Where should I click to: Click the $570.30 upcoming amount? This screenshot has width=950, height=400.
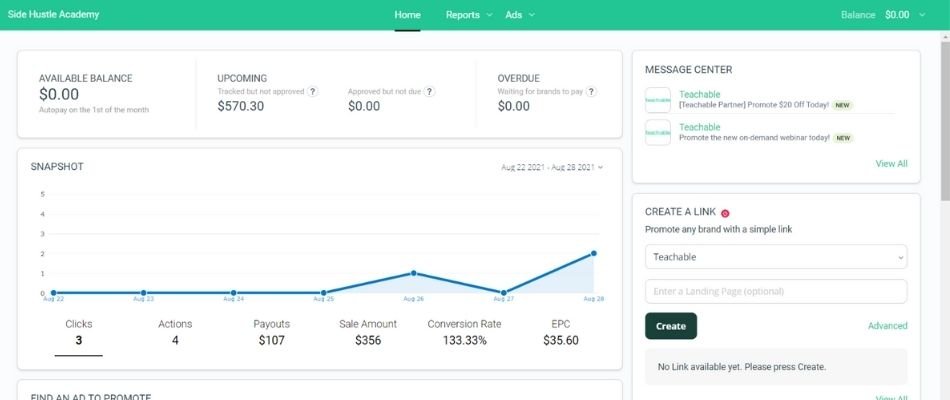pos(241,106)
